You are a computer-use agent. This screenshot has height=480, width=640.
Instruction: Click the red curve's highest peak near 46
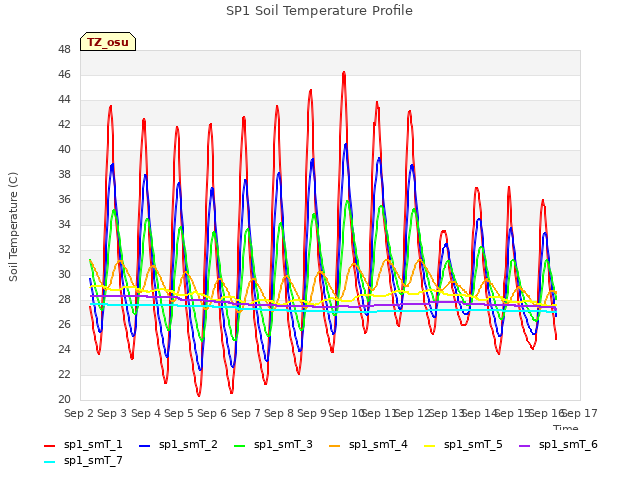point(344,73)
